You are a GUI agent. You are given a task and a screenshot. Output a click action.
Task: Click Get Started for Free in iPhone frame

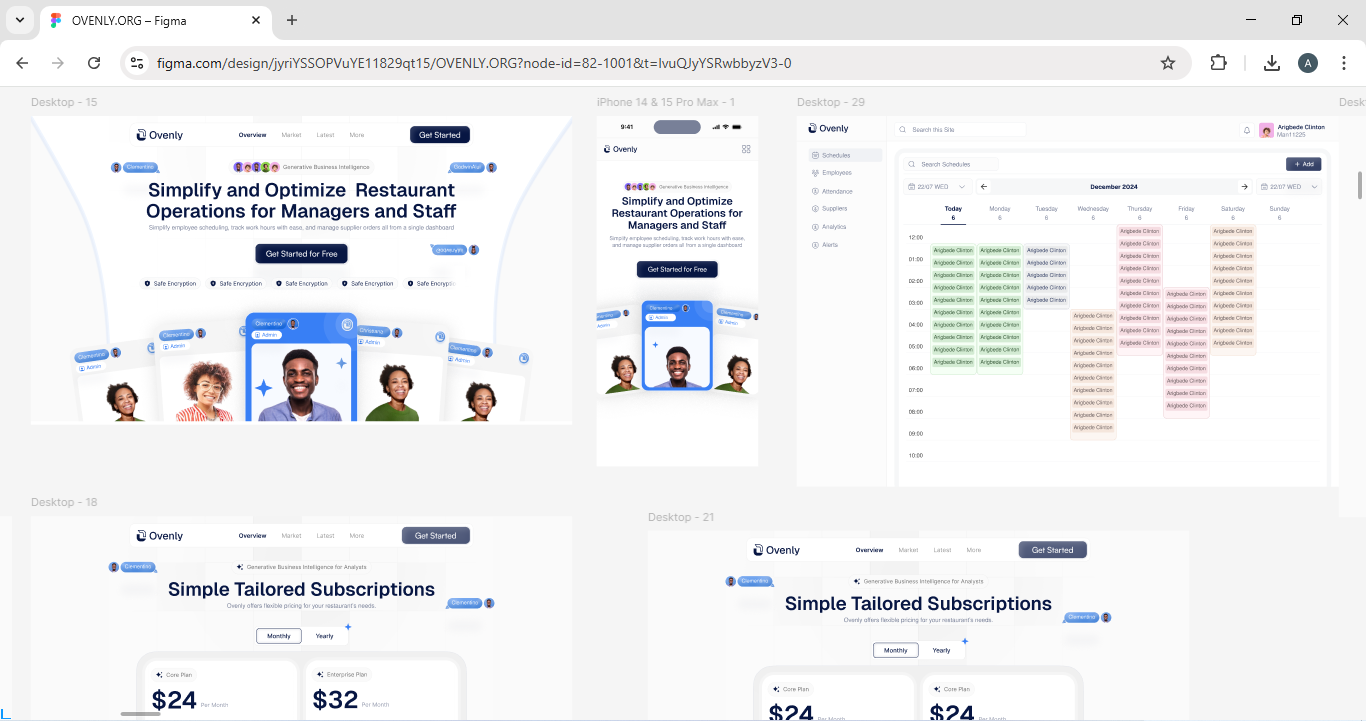(677, 269)
